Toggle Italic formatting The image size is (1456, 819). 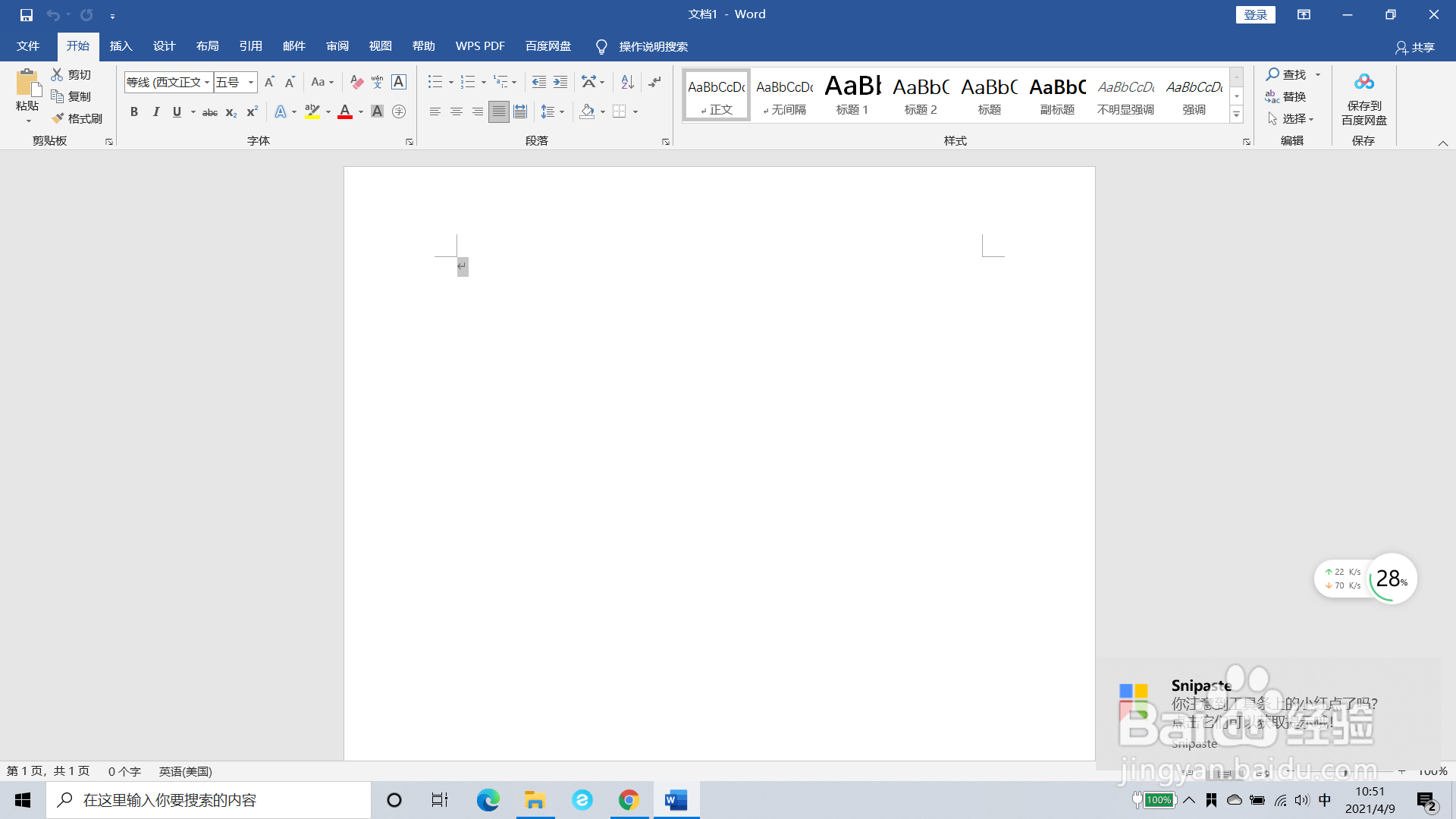pyautogui.click(x=155, y=111)
